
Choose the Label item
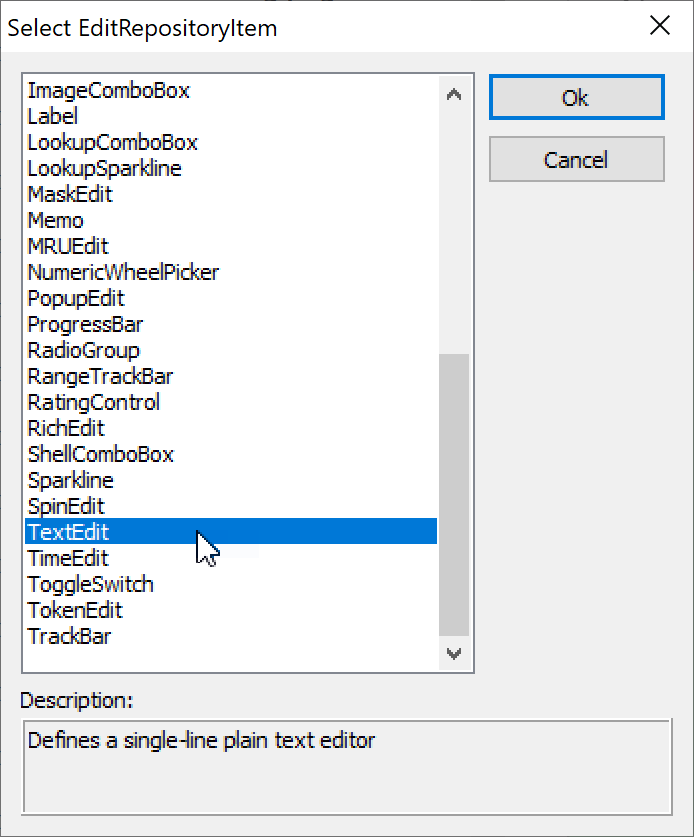[52, 116]
